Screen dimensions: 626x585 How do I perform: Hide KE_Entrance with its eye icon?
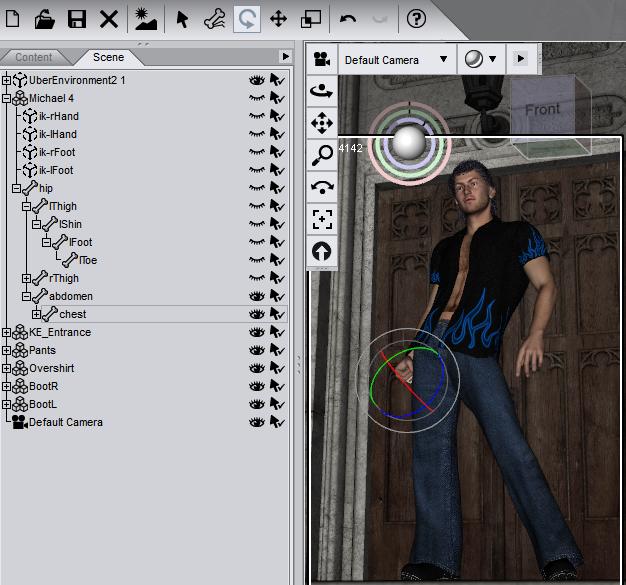[257, 332]
